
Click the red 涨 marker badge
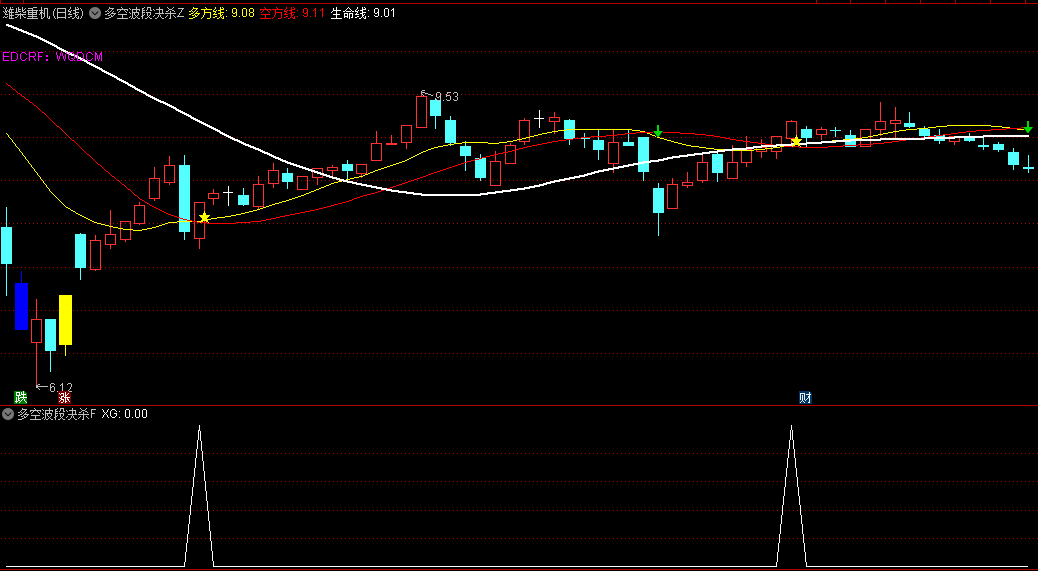click(x=64, y=398)
